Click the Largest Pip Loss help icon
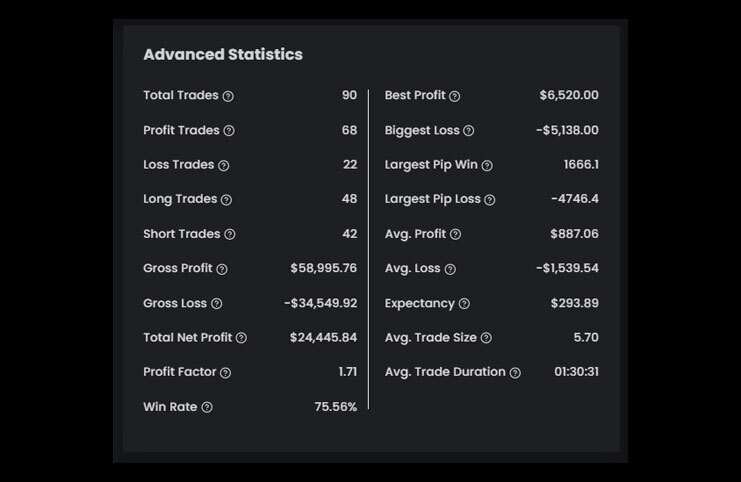Screen dimensions: 741x482 click(490, 200)
